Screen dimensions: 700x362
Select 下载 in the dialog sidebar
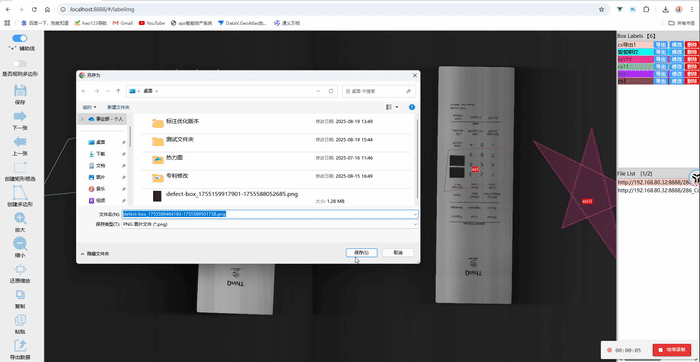(x=100, y=154)
